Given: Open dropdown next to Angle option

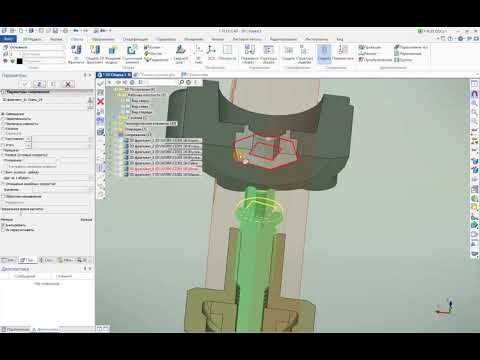Looking at the screenshot, I should (x=29, y=145).
